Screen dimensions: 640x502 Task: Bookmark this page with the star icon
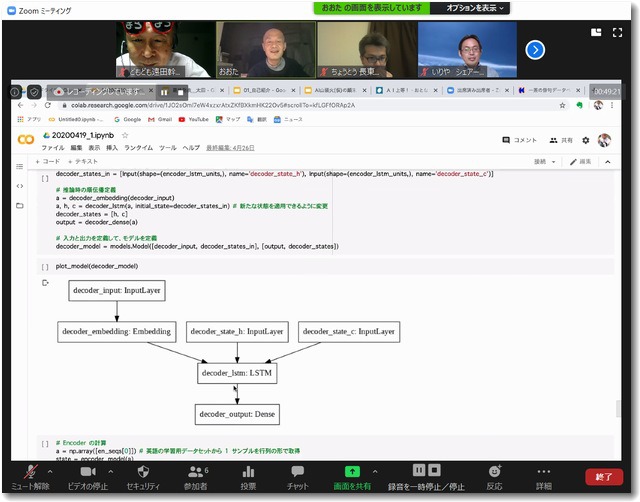(562, 105)
